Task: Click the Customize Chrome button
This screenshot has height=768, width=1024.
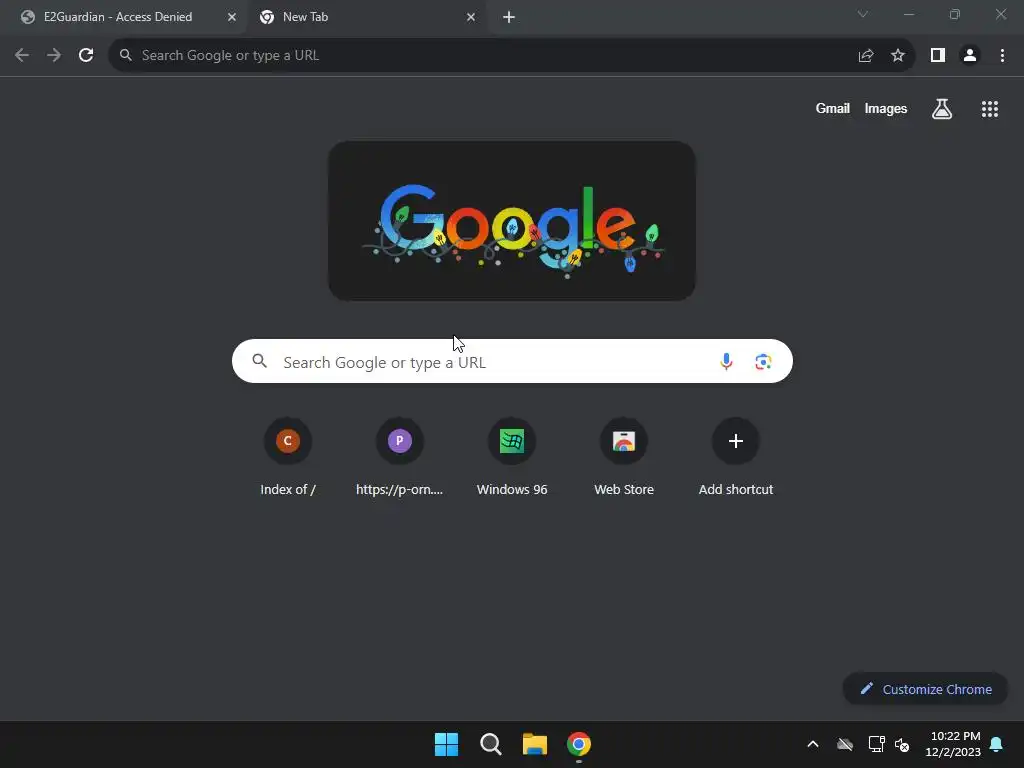Action: tap(925, 689)
